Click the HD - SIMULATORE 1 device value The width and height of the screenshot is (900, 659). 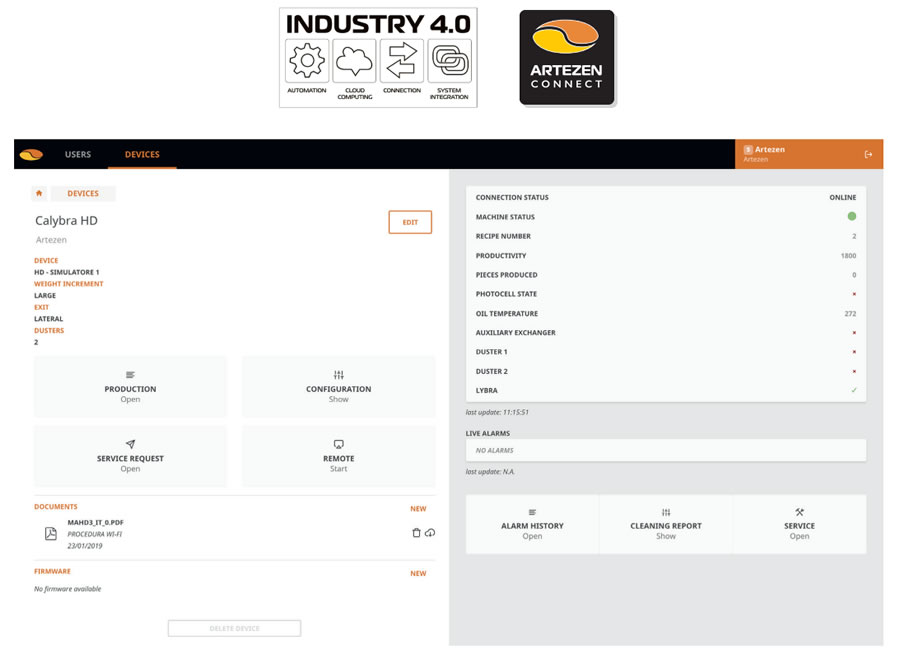coord(67,272)
